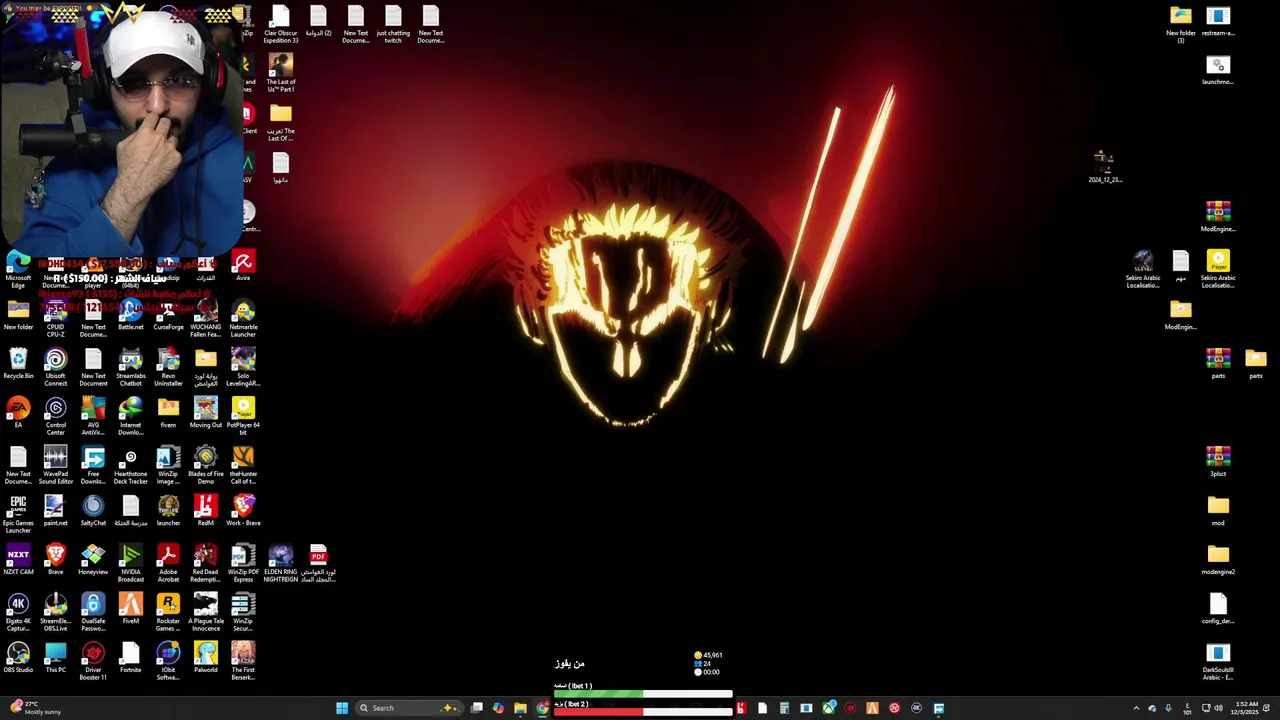This screenshot has width=1280, height=720.
Task: Open Streamlabs Chatbot icon
Action: [131, 367]
